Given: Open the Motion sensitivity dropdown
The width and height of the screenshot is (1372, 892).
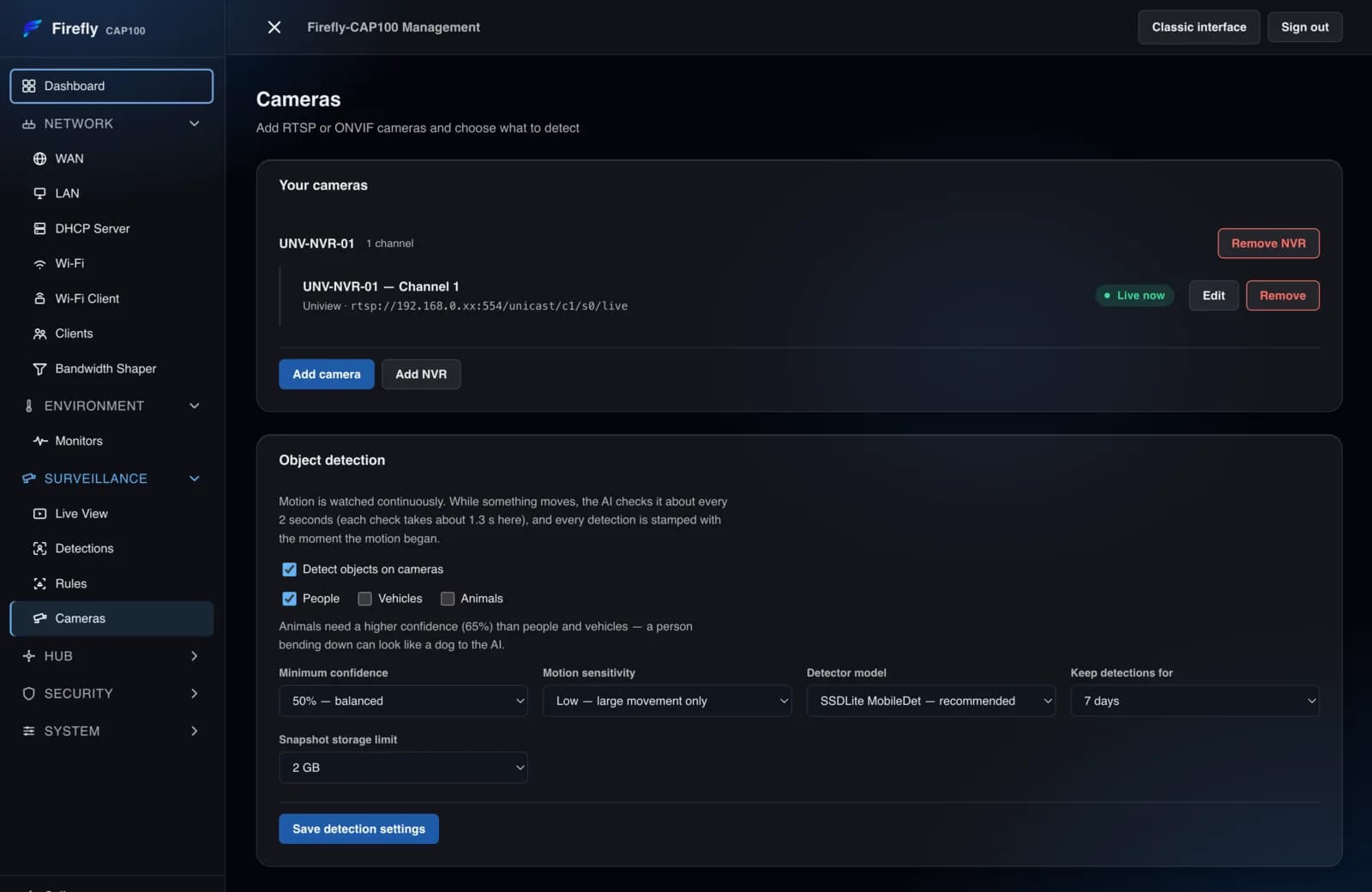Looking at the screenshot, I should click(x=666, y=701).
